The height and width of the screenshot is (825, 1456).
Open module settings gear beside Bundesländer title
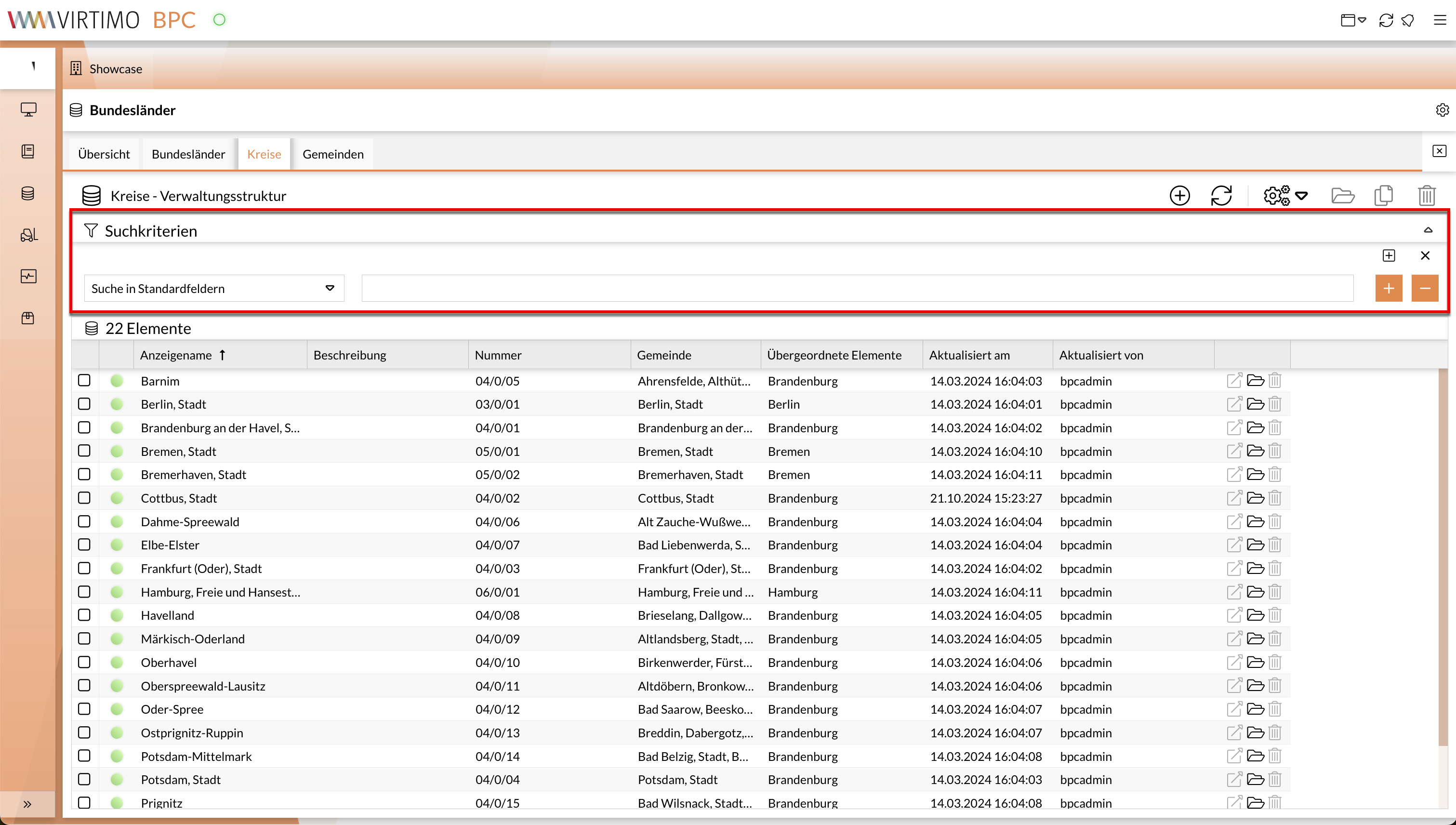click(x=1442, y=110)
